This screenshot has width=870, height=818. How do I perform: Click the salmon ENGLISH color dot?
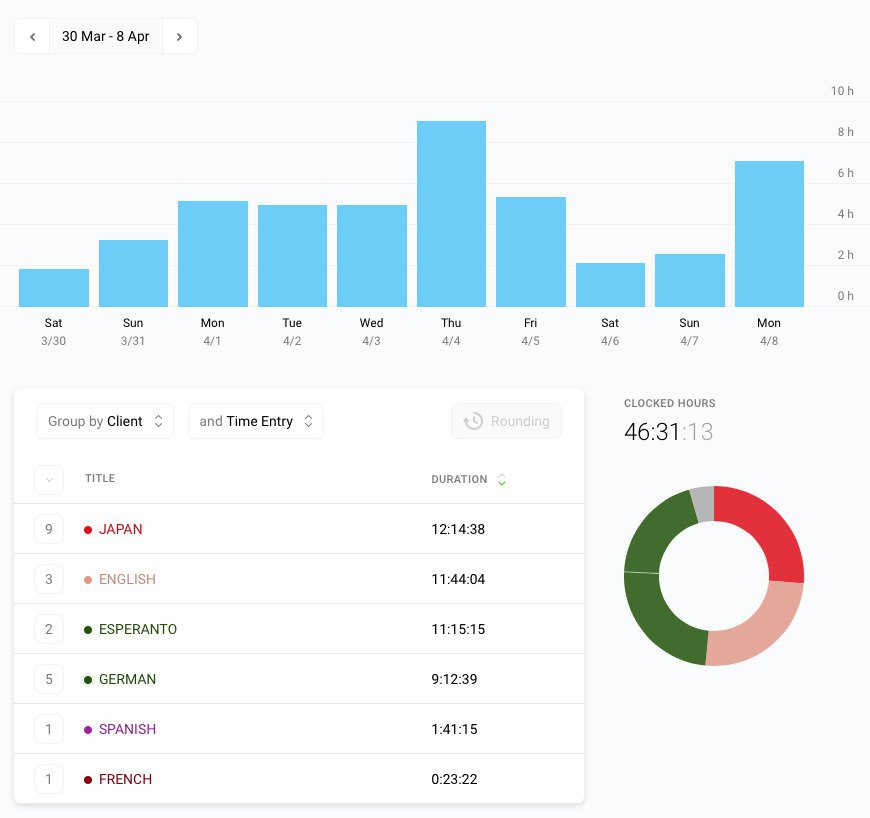pyautogui.click(x=88, y=580)
